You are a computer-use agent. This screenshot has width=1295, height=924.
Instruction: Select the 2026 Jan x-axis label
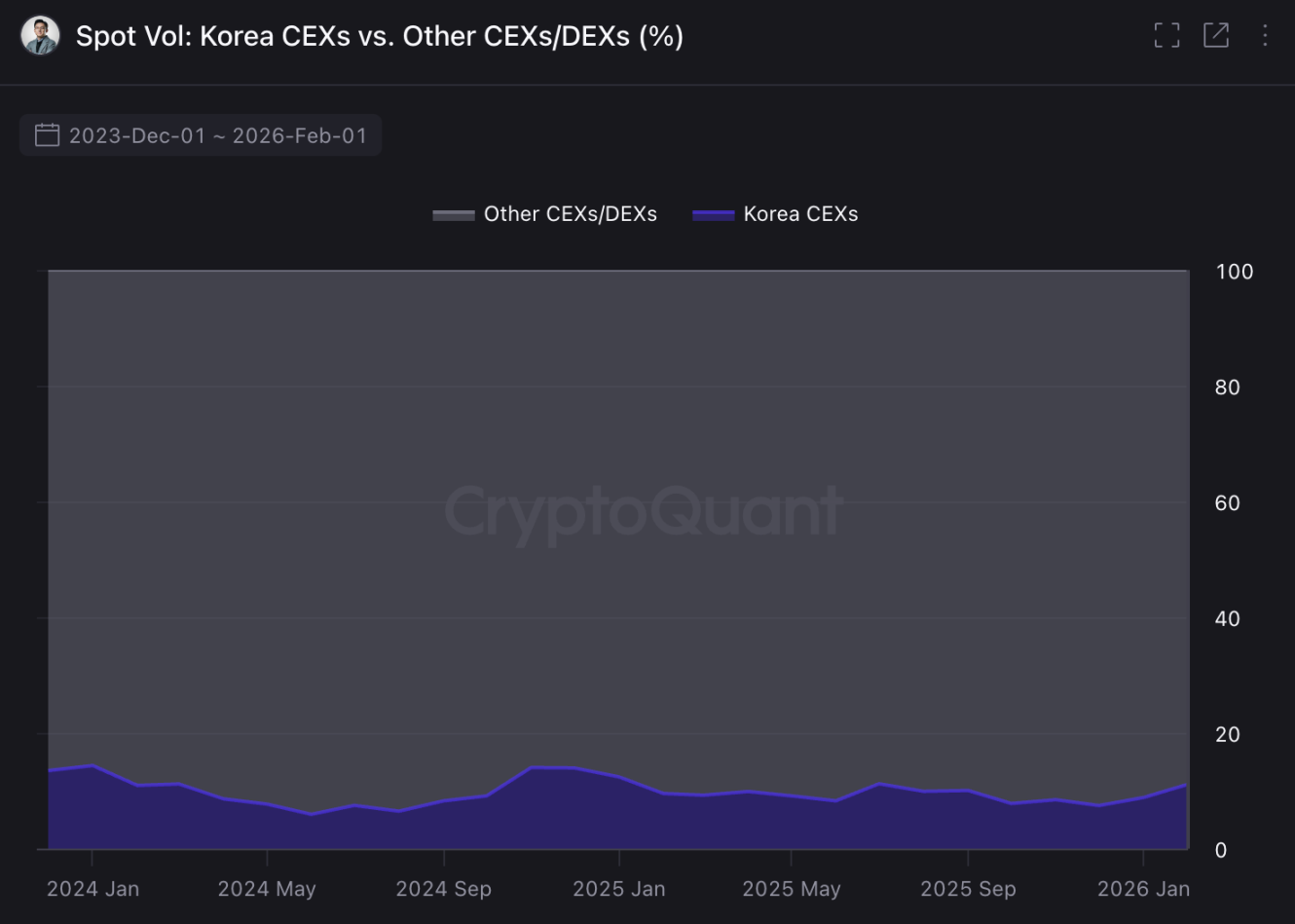(x=1143, y=889)
